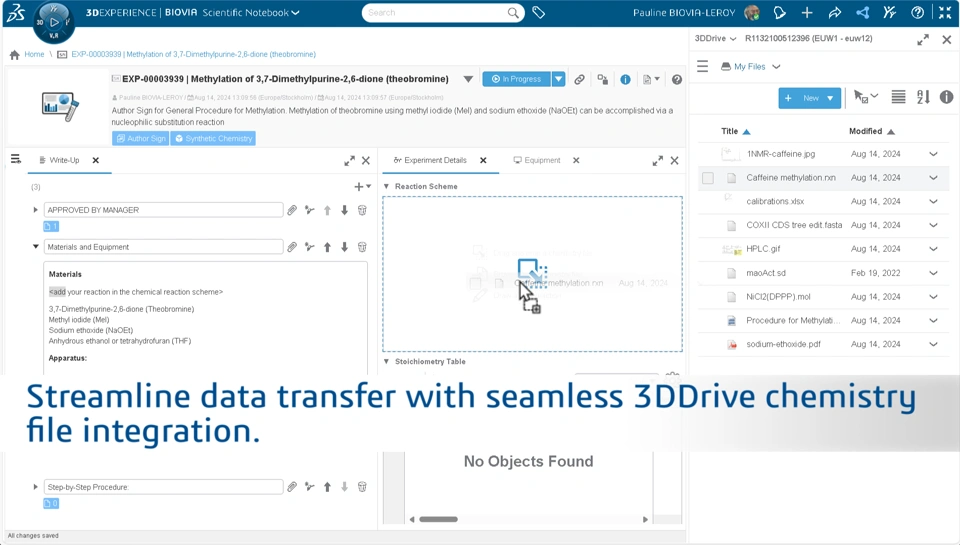Open calibrations.xlsx file

tap(775, 201)
